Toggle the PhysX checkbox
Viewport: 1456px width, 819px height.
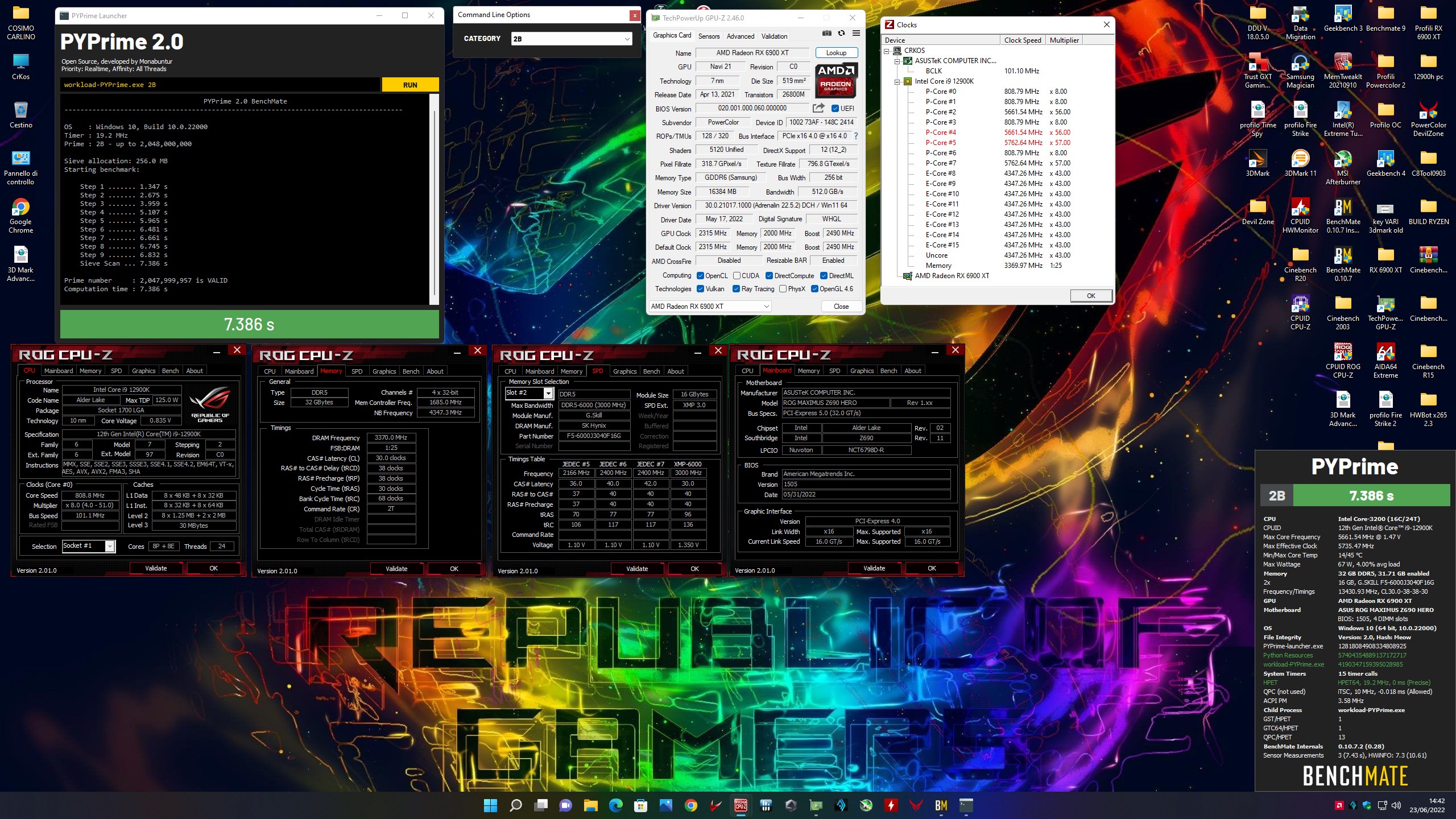tap(783, 289)
